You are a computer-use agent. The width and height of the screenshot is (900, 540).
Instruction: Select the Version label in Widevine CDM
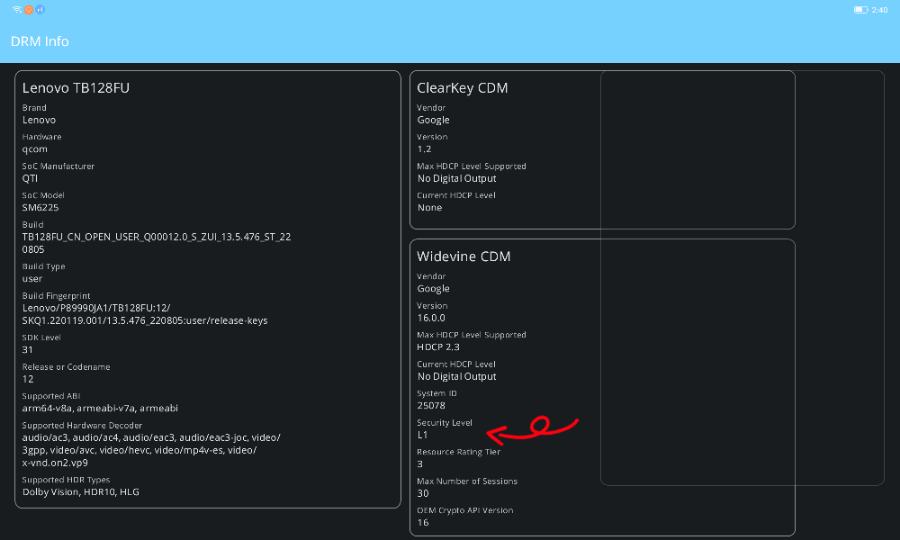click(432, 306)
